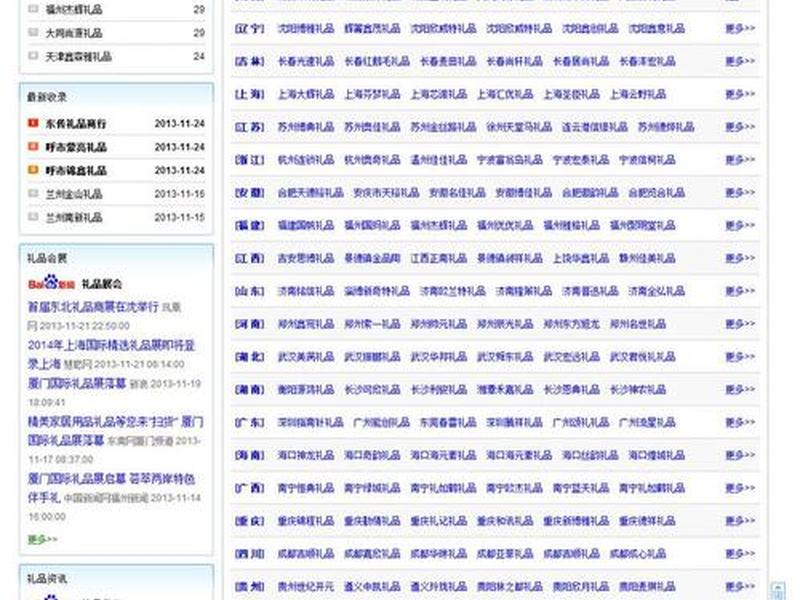
Task: Open the 江苏 province category
Action: coord(249,127)
